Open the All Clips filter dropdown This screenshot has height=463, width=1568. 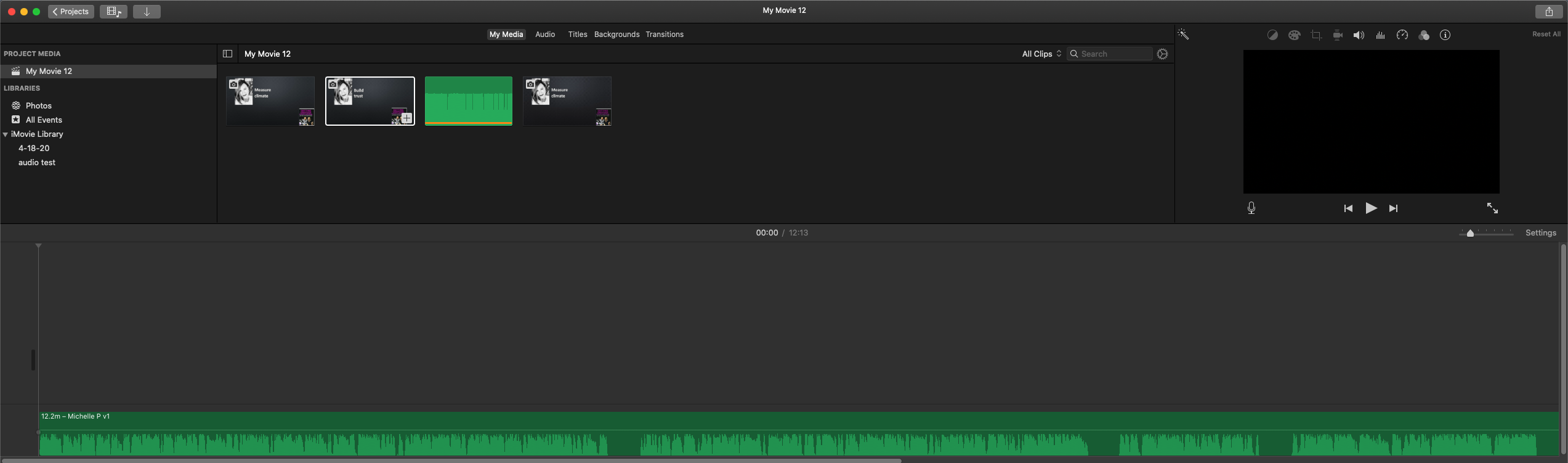point(1041,54)
